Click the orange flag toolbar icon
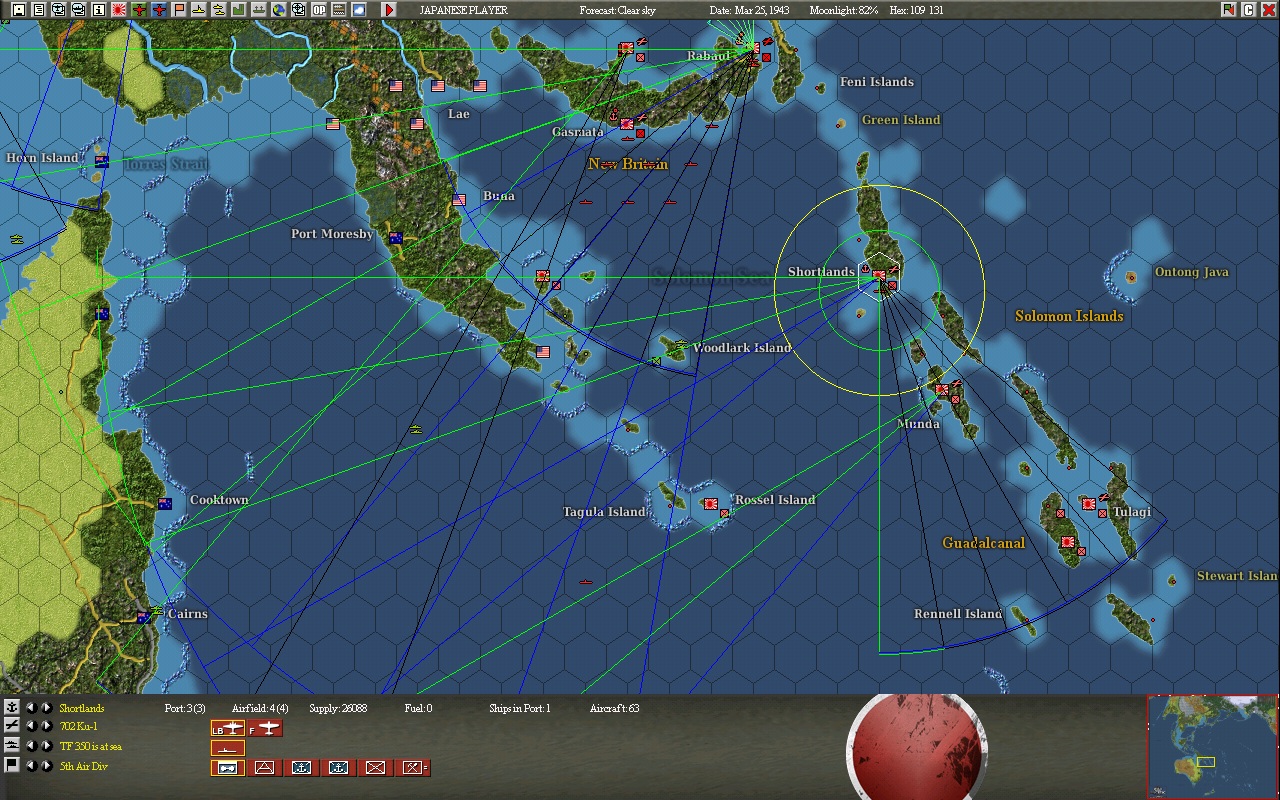Viewport: 1280px width, 800px height. [x=179, y=10]
